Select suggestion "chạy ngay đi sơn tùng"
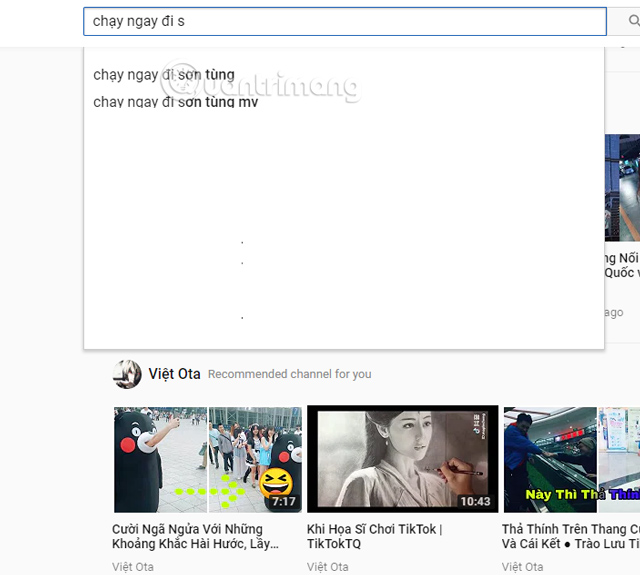 pyautogui.click(x=164, y=75)
